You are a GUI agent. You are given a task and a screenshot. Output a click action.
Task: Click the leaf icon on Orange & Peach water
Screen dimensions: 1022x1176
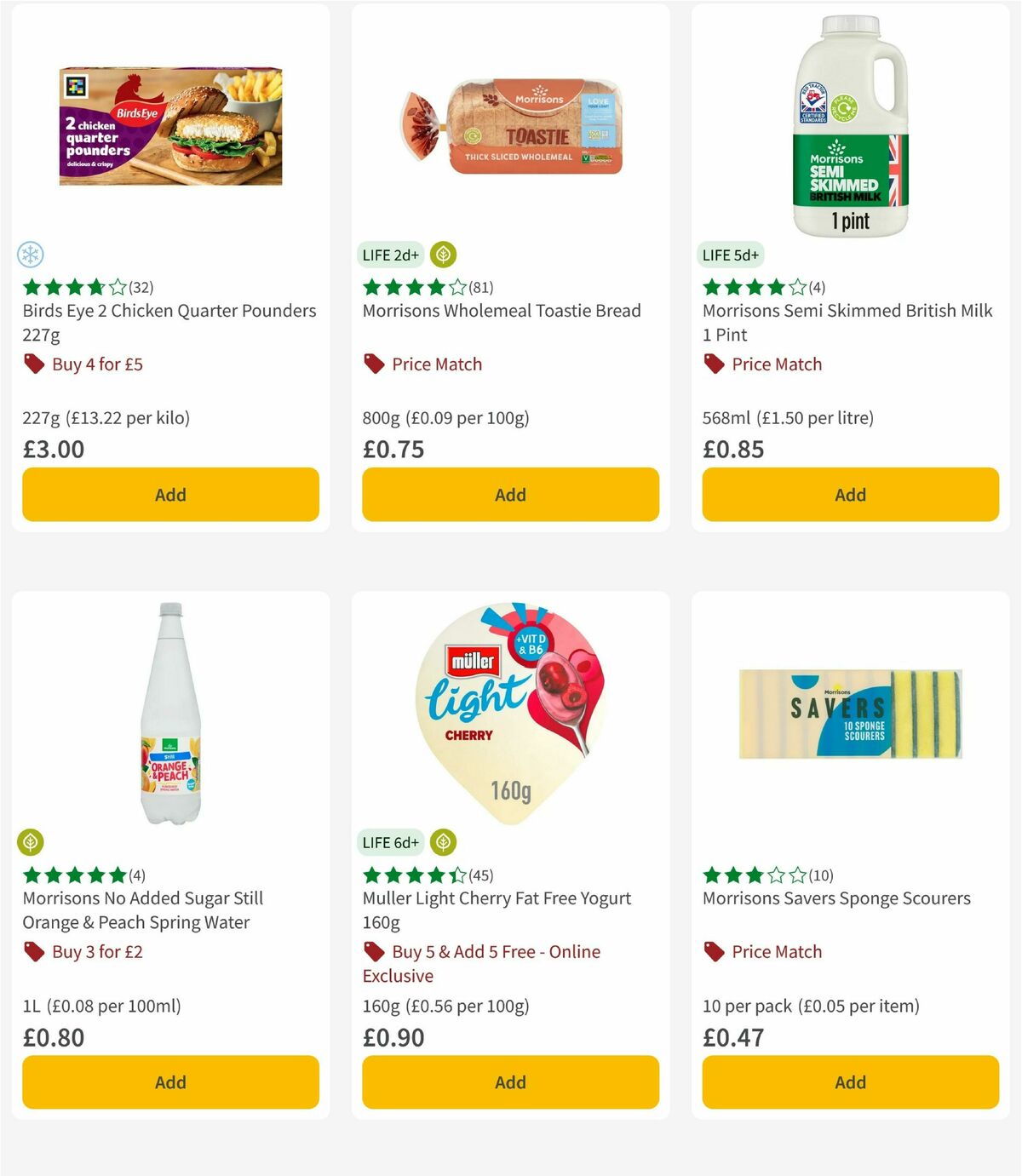tap(32, 841)
